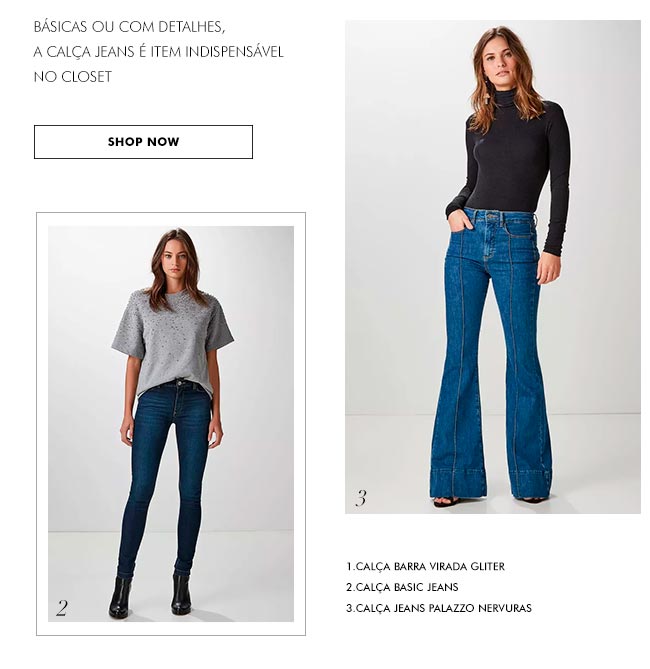
Task: Open the 1.Calça Barra Virada Gliter item
Action: click(x=426, y=566)
